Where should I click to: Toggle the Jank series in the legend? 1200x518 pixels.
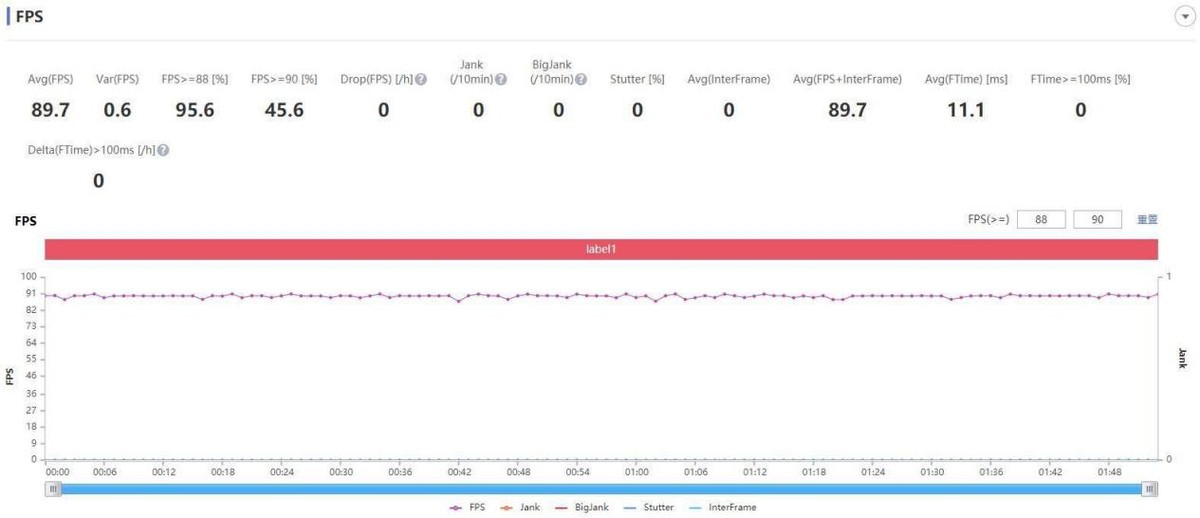(520, 507)
